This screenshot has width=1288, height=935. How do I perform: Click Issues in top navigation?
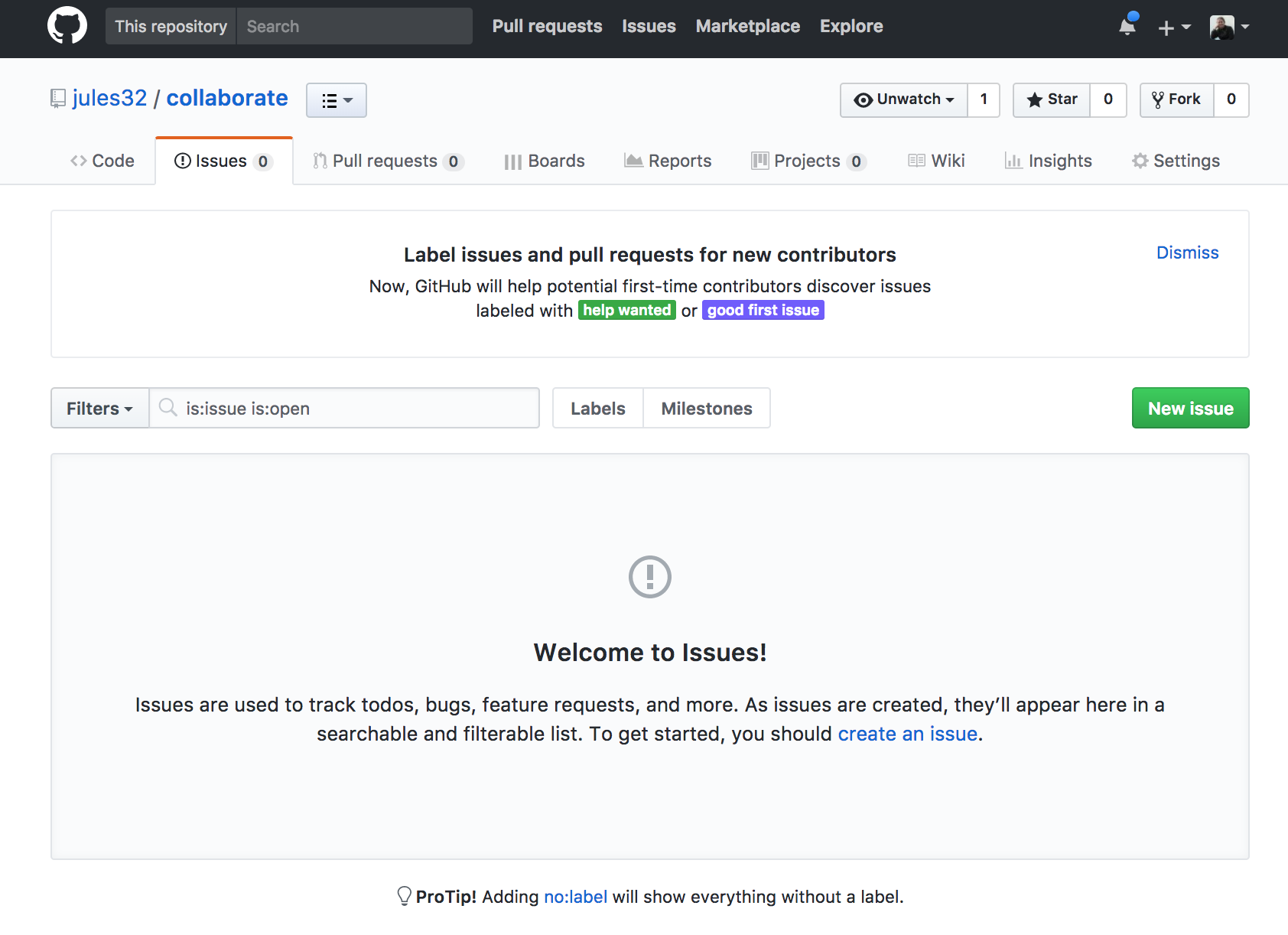click(x=649, y=26)
